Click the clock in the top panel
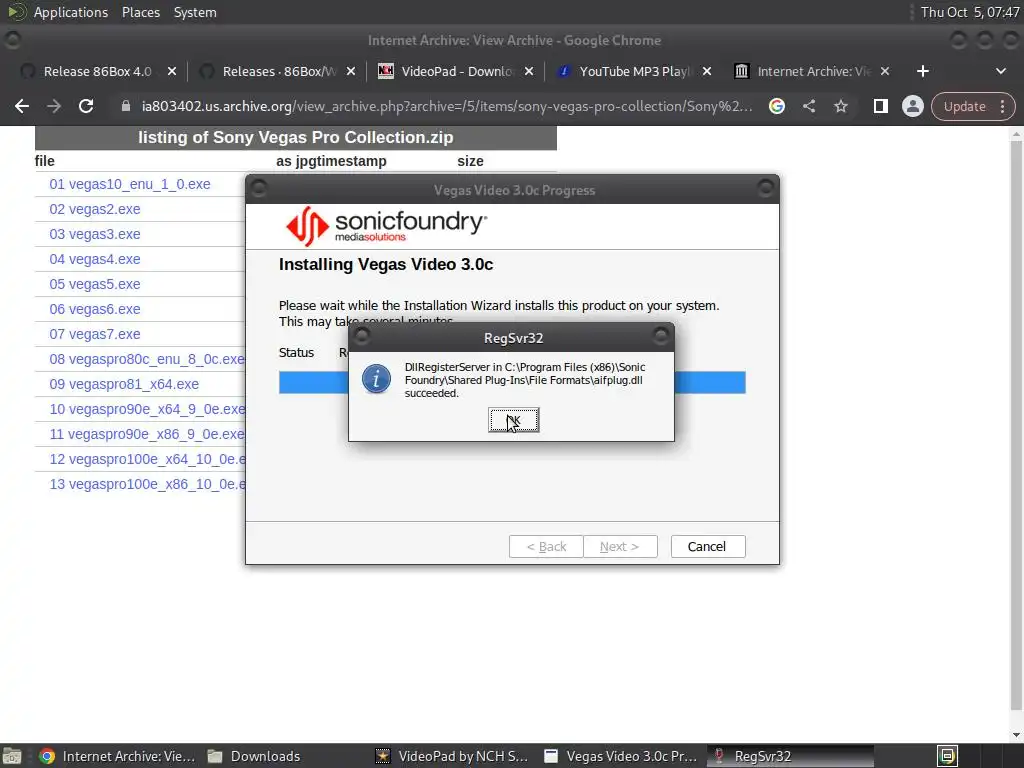The width and height of the screenshot is (1024, 768). click(970, 12)
